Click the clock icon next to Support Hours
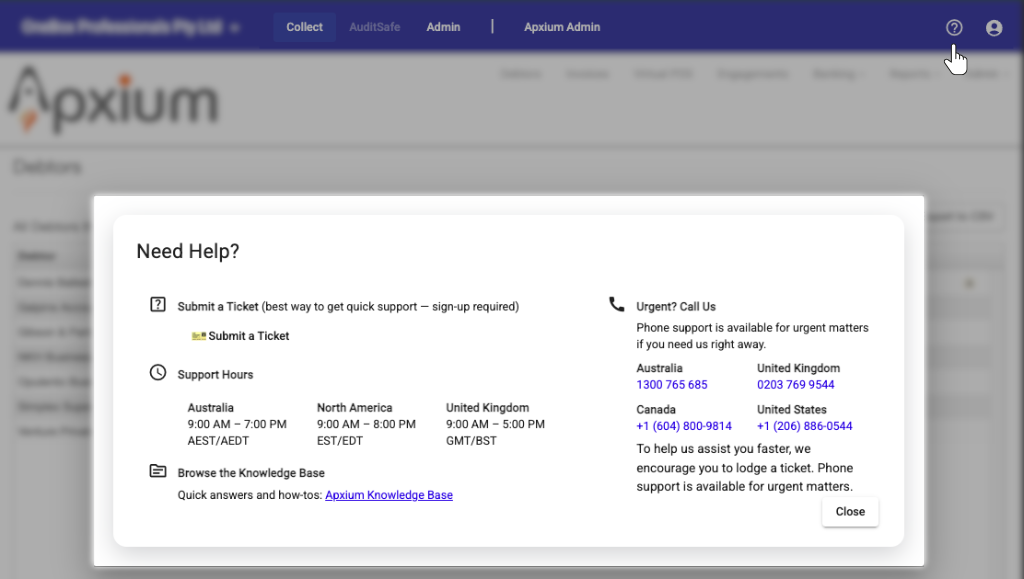1024x579 pixels. (x=158, y=373)
